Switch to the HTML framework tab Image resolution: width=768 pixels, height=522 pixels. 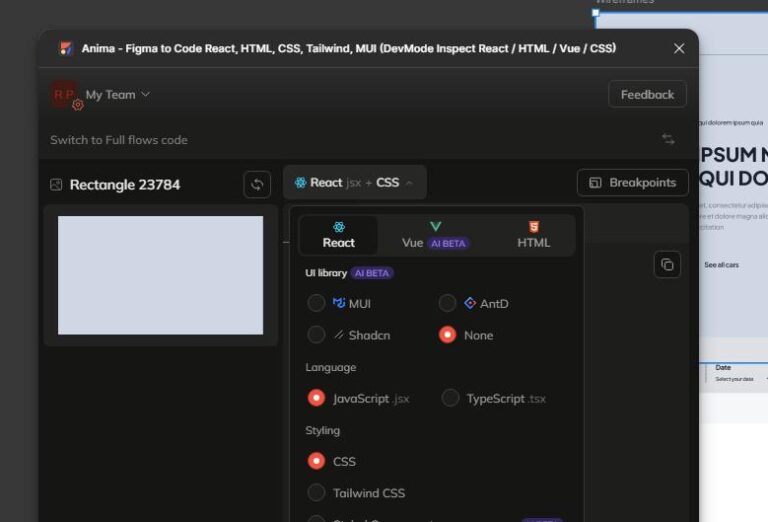[533, 235]
